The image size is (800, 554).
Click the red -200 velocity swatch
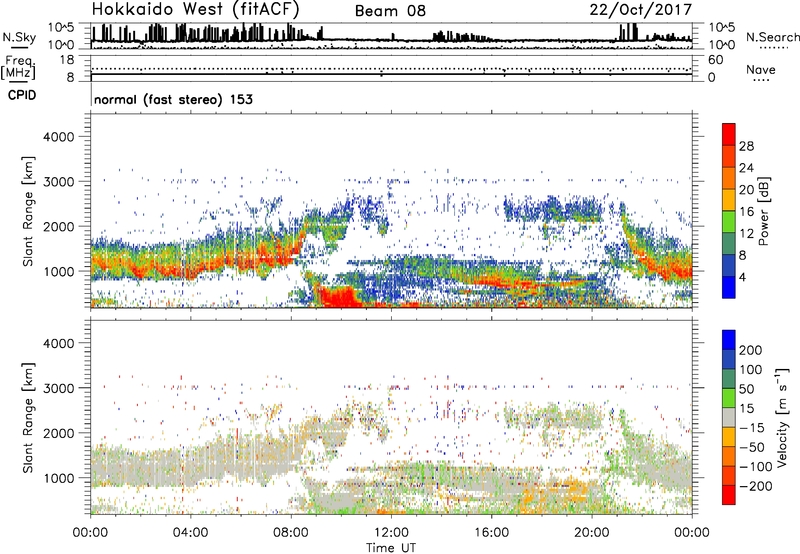[729, 495]
